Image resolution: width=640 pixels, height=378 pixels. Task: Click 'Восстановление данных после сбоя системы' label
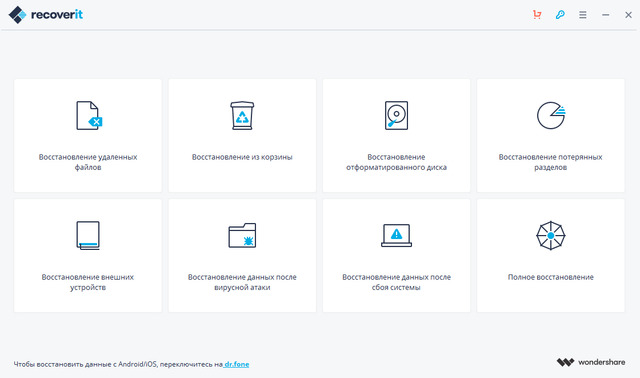(x=396, y=282)
